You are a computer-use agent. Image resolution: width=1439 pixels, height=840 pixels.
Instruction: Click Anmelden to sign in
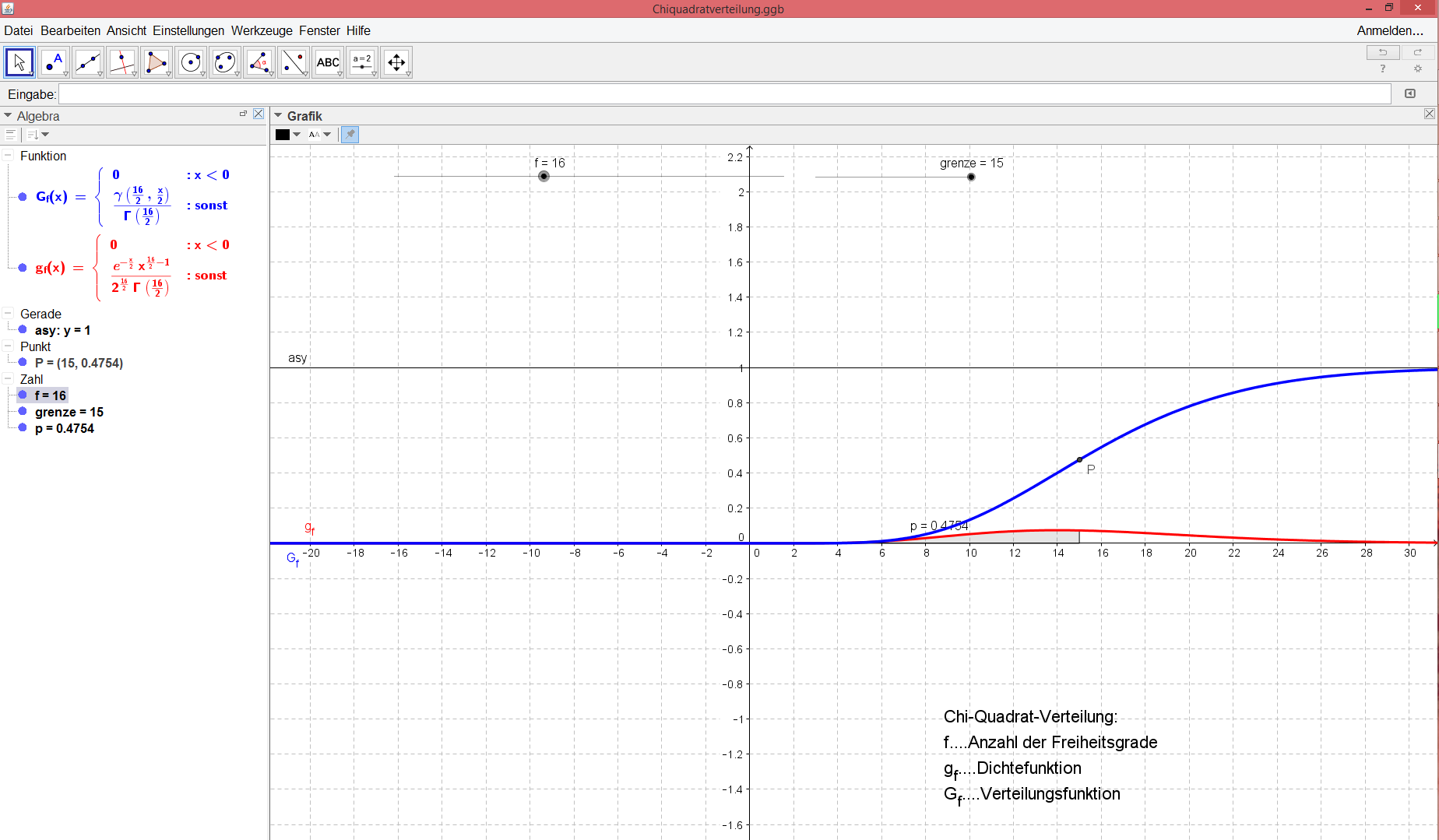[1390, 30]
